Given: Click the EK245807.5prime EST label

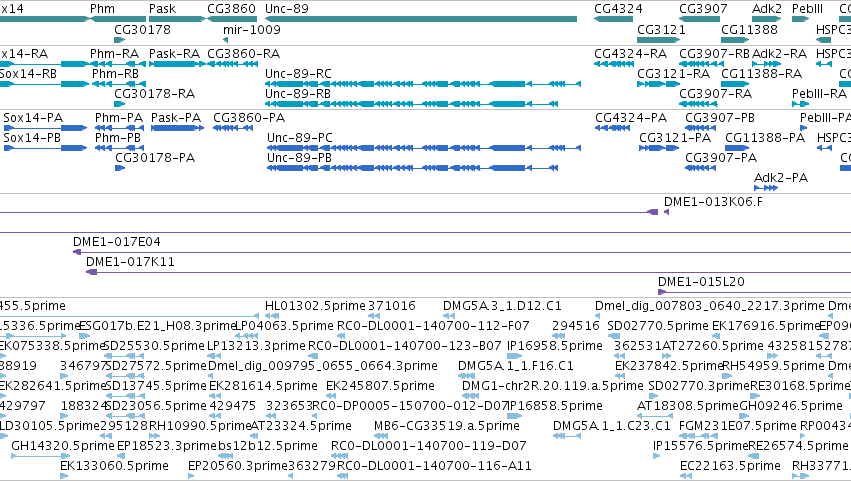Looking at the screenshot, I should [380, 386].
